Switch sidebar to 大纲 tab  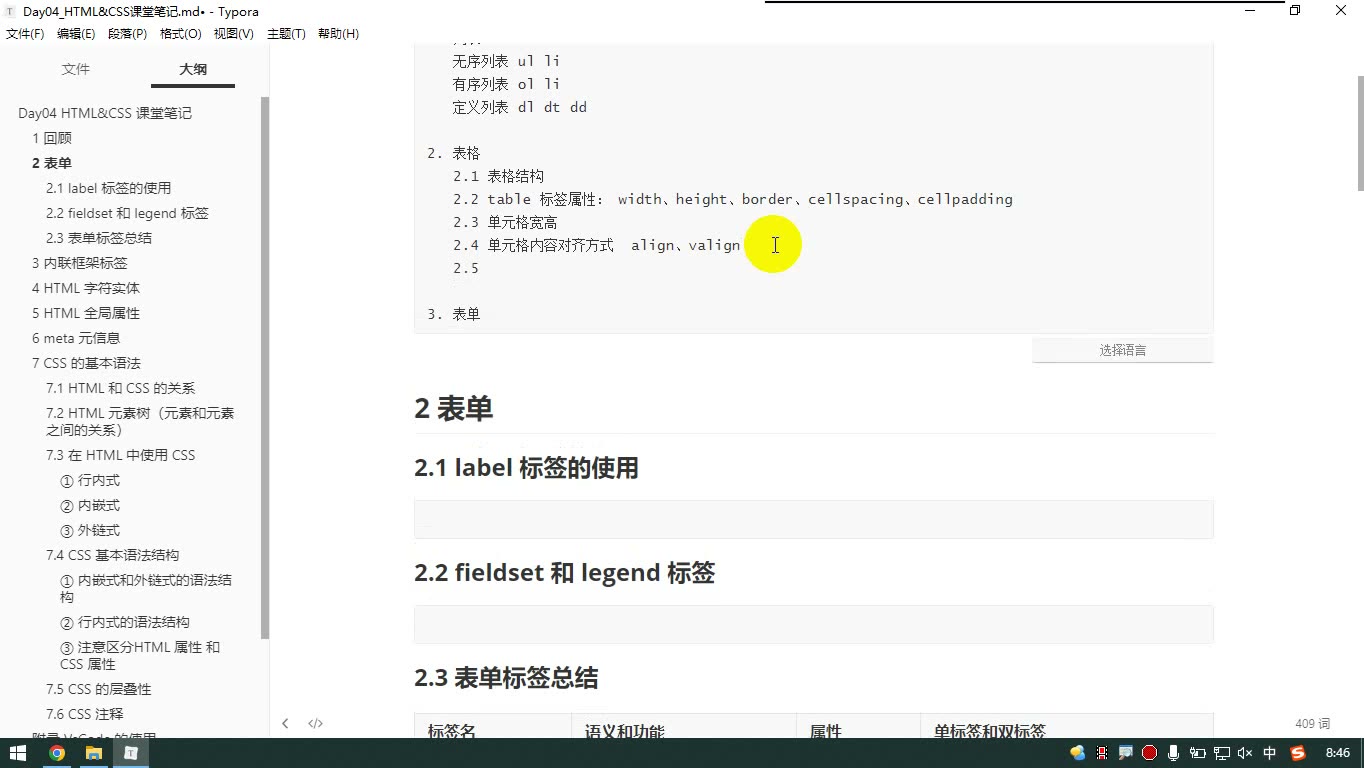coord(193,69)
